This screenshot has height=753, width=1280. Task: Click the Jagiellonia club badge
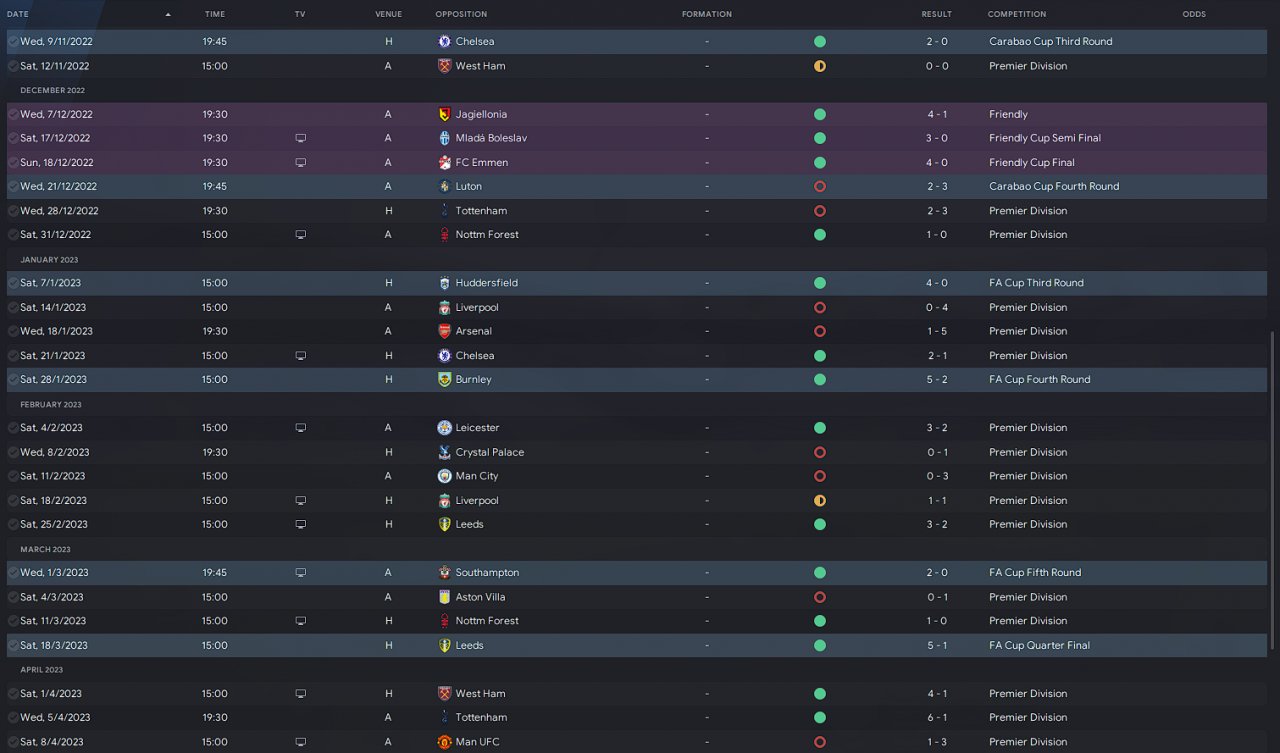(x=444, y=114)
